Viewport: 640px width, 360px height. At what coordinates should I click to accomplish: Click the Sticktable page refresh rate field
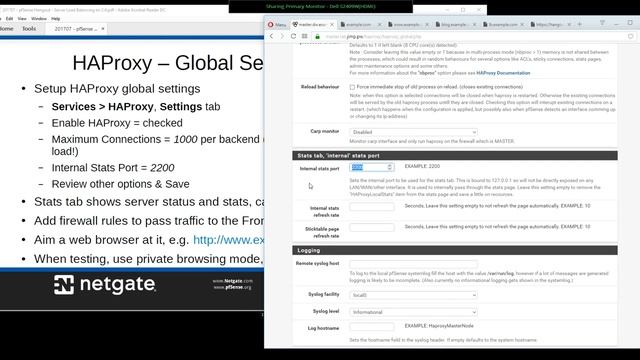[372, 227]
